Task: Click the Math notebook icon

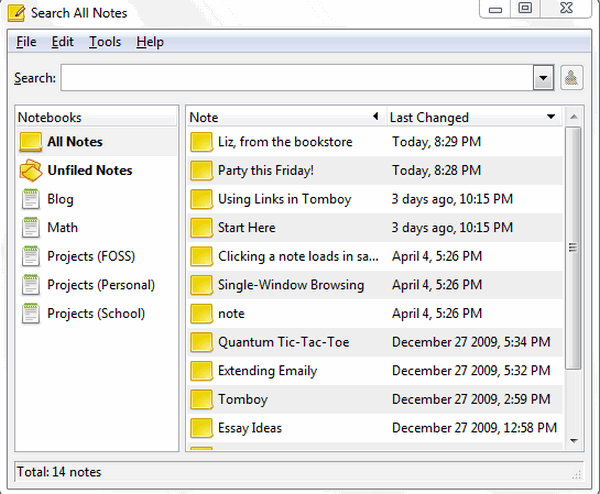Action: [31, 228]
